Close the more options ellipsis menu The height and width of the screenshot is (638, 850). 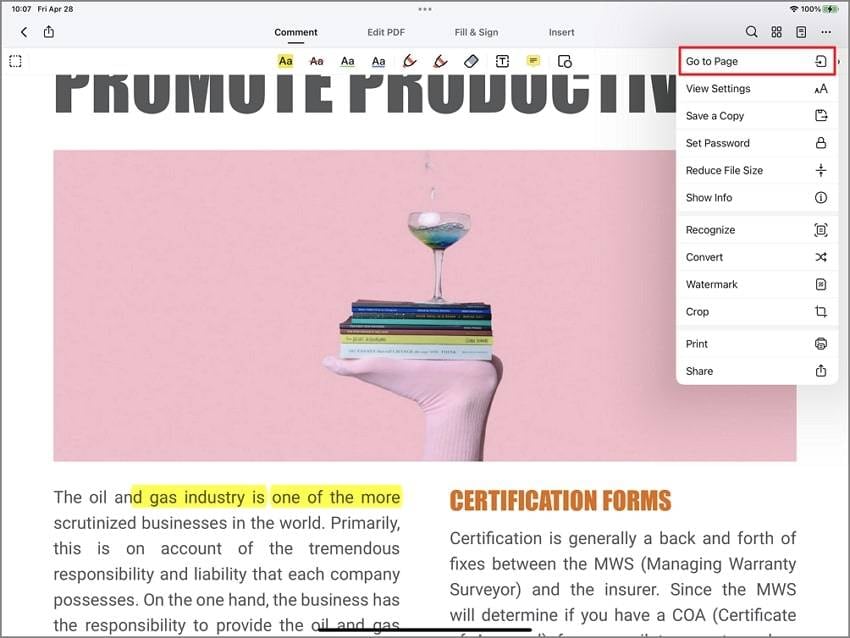[x=826, y=32]
